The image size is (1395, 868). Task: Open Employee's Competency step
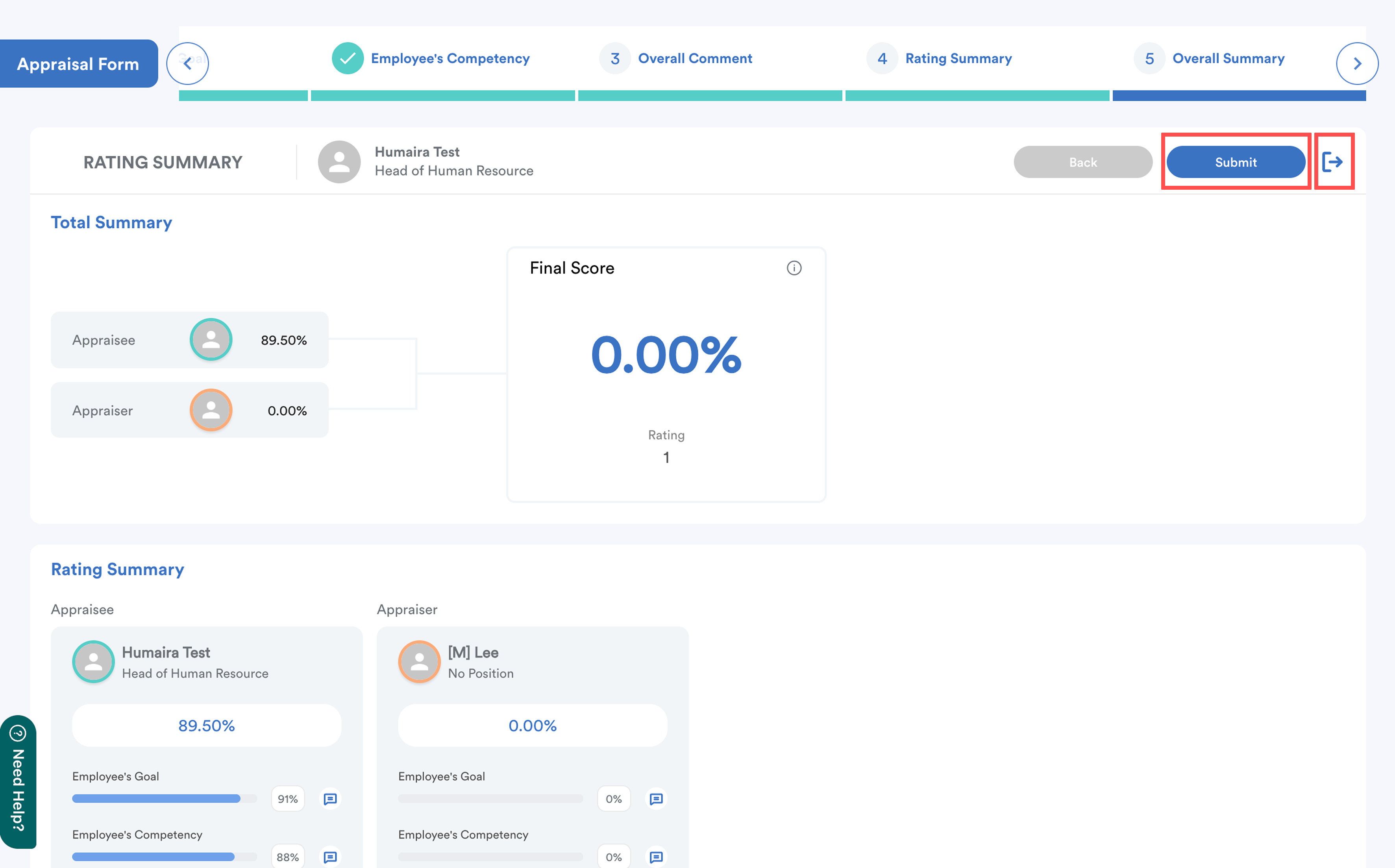[x=450, y=59]
